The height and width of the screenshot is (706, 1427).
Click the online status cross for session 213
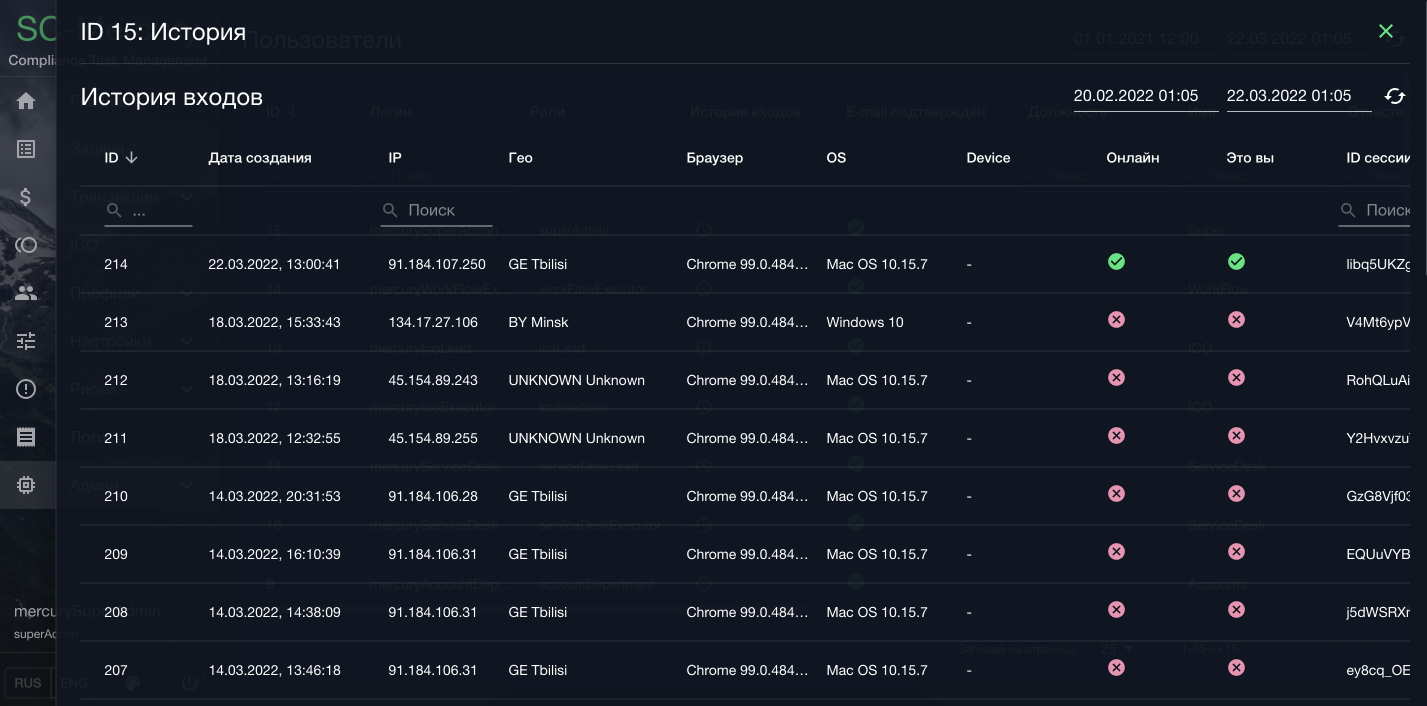point(1116,320)
